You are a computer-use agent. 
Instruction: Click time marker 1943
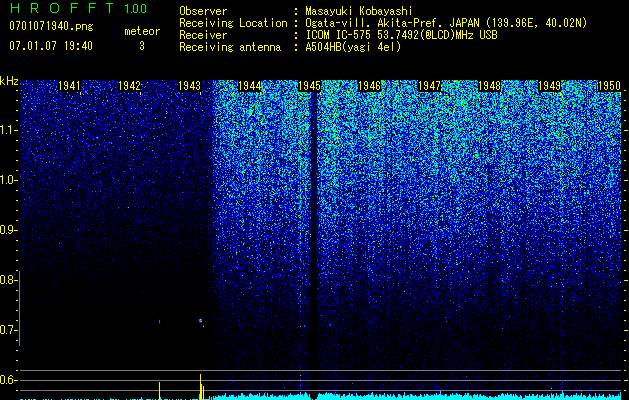[x=189, y=86]
